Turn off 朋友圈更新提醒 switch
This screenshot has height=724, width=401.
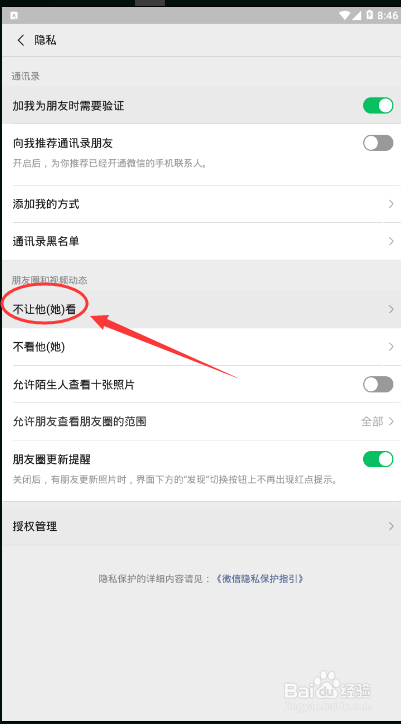point(378,459)
